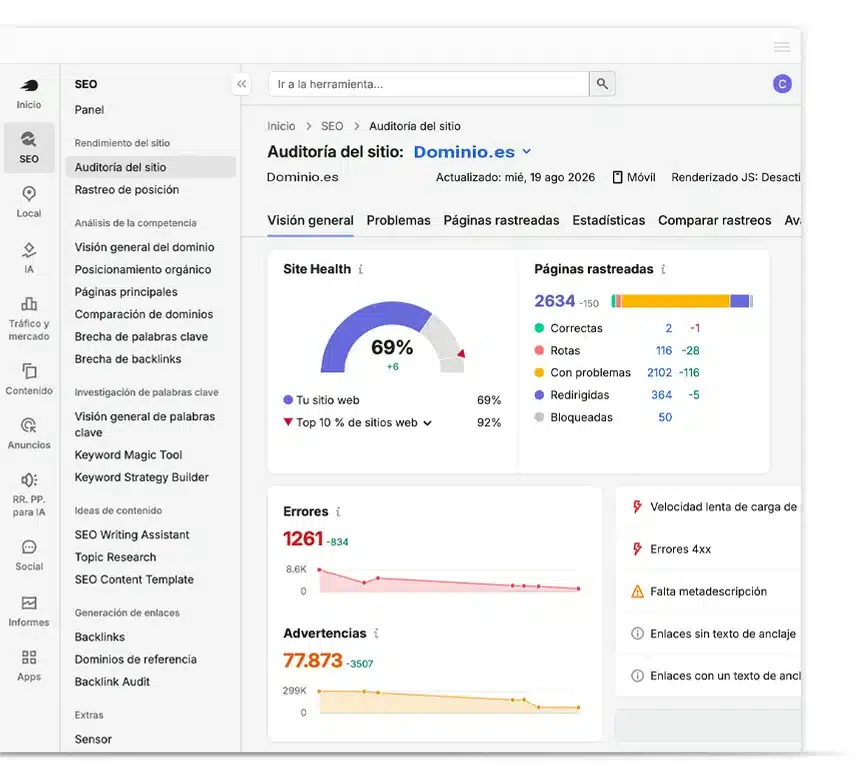Click the 116 Rotas pages count
The width and height of the screenshot is (859, 772).
click(663, 350)
